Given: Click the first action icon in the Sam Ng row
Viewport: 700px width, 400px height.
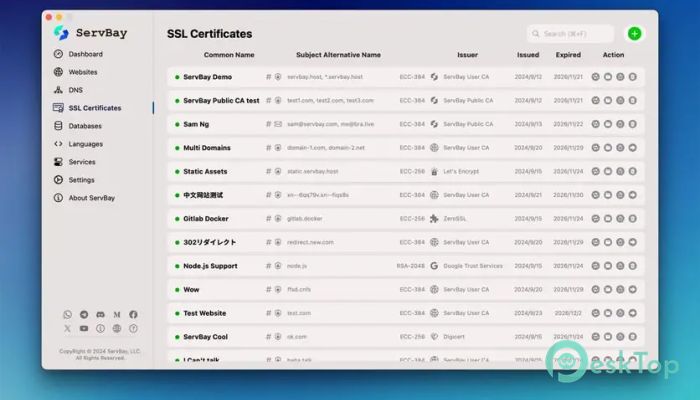Looking at the screenshot, I should (596, 124).
